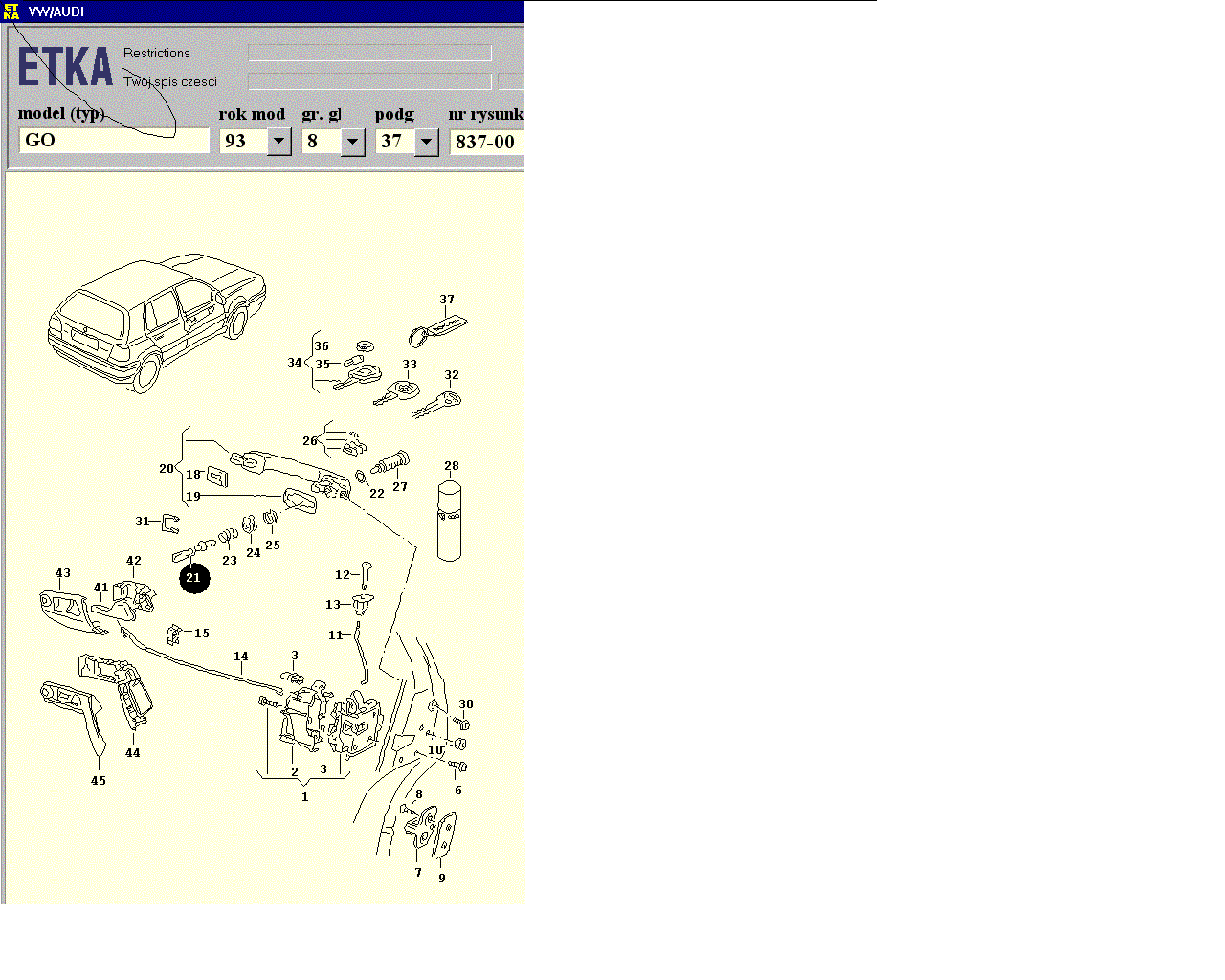Select part number 18 in diagram
The width and height of the screenshot is (1225, 980).
[193, 475]
